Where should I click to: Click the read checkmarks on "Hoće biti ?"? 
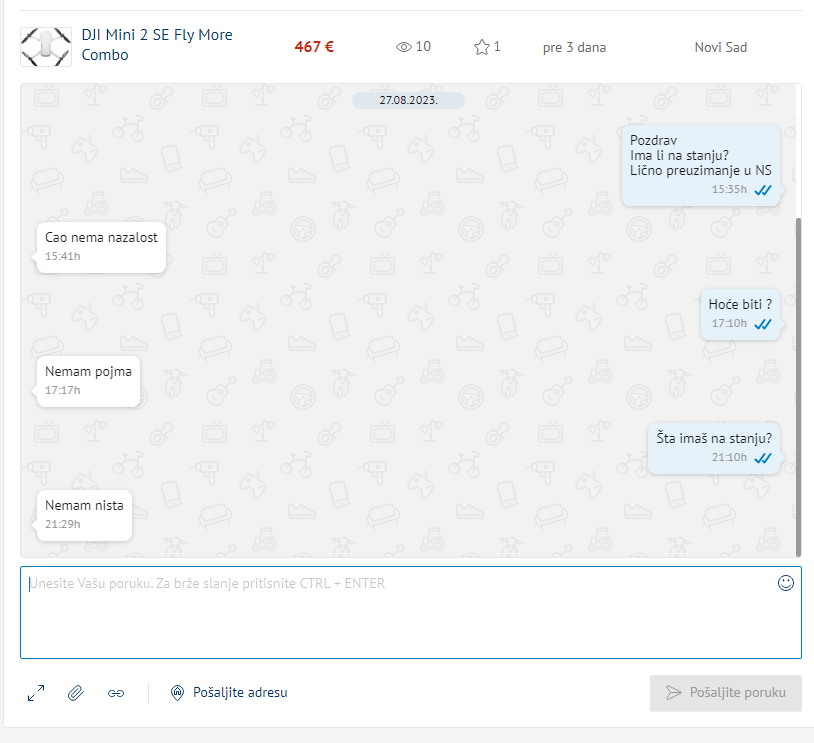click(x=763, y=324)
